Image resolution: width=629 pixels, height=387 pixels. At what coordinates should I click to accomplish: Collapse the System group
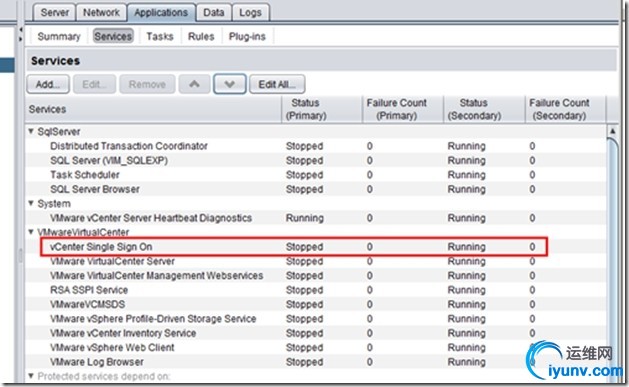point(31,203)
